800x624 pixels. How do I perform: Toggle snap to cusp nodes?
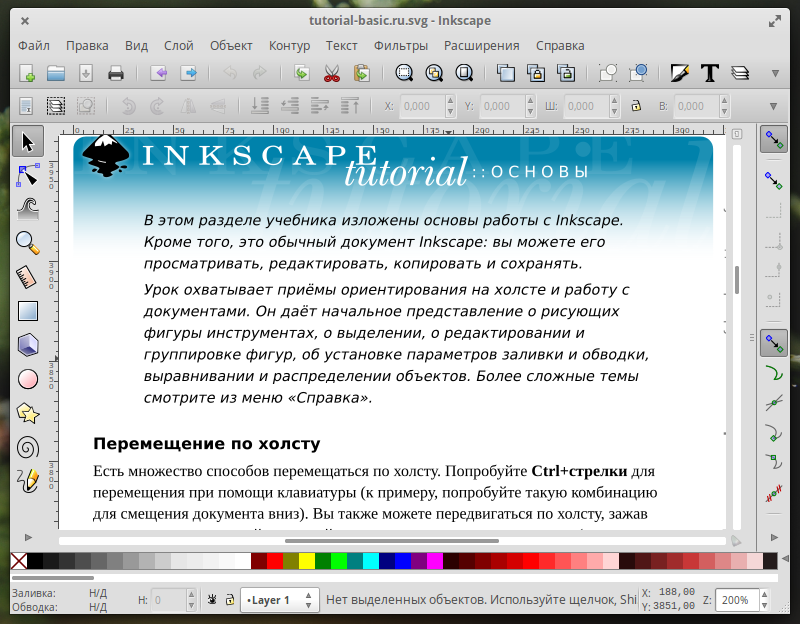pyautogui.click(x=774, y=433)
